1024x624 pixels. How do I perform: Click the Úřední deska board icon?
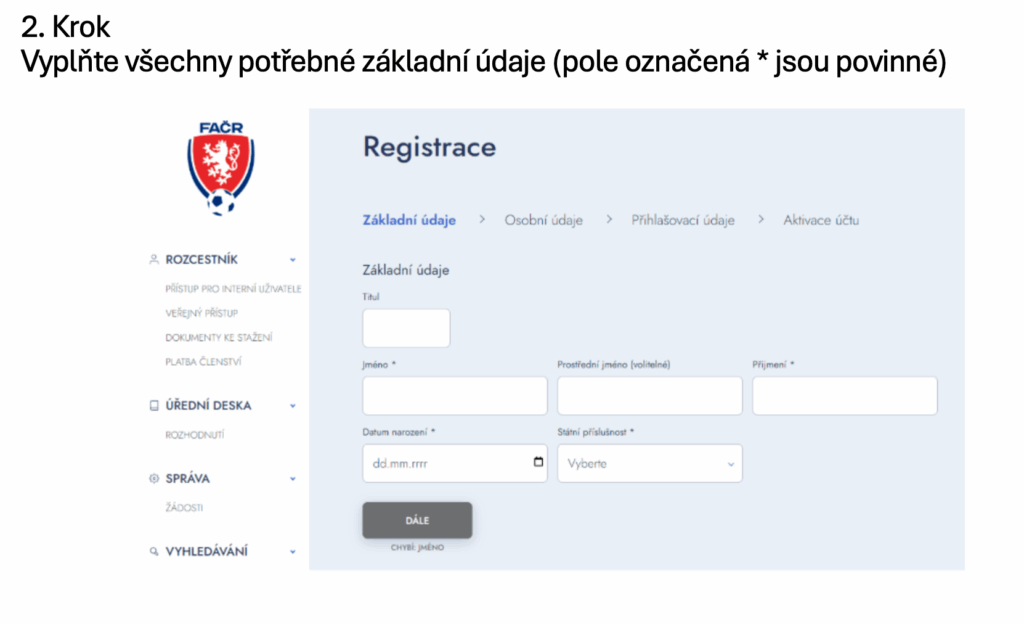[x=154, y=406]
